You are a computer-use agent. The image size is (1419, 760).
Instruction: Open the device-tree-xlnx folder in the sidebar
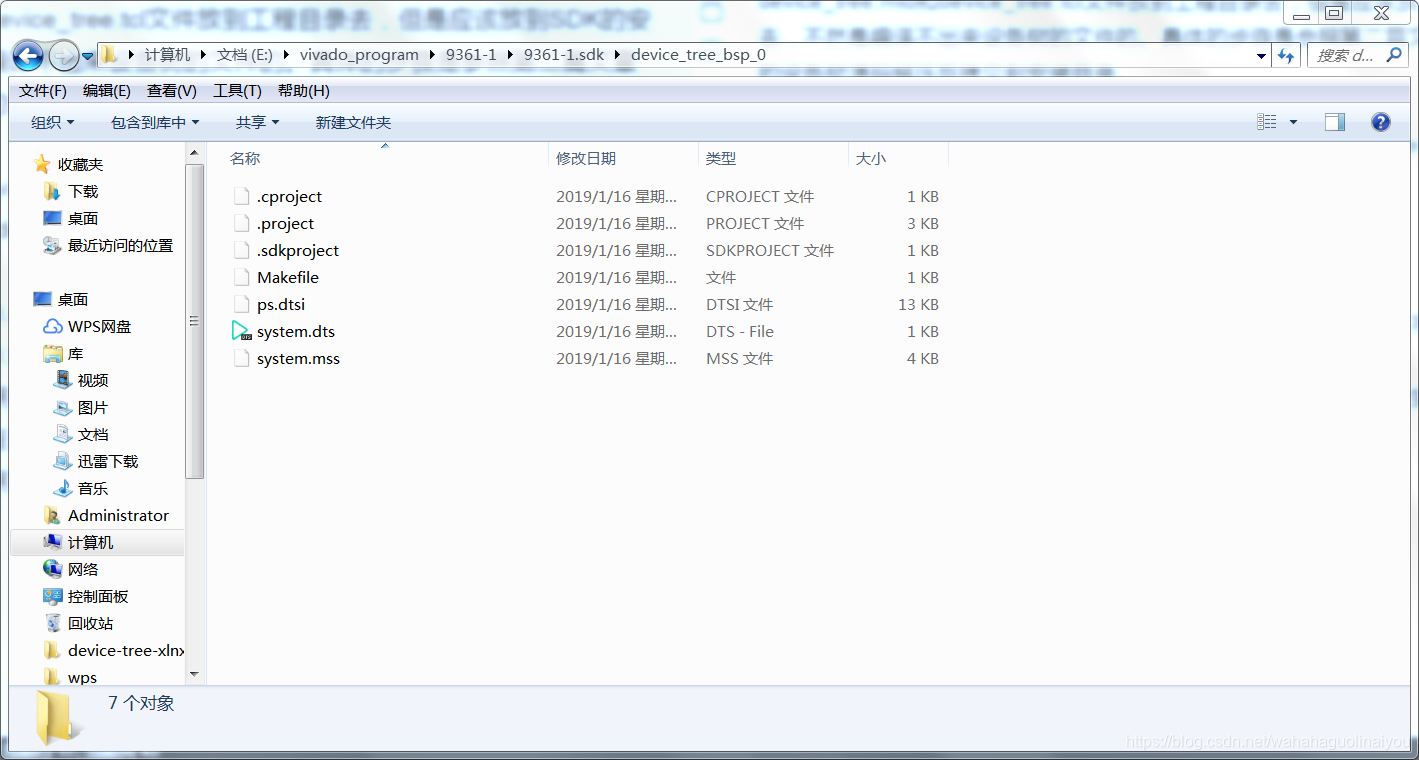click(126, 650)
